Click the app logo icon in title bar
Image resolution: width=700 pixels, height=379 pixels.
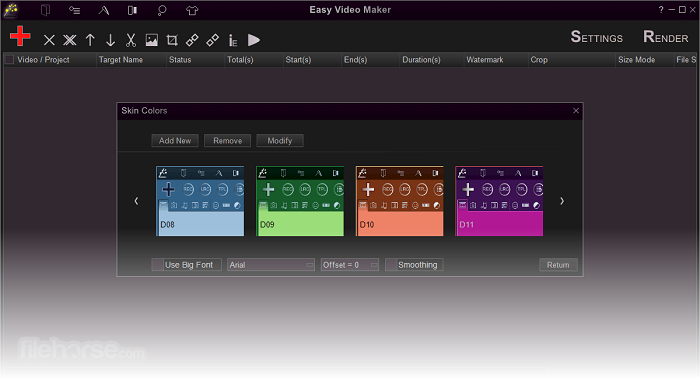11,9
